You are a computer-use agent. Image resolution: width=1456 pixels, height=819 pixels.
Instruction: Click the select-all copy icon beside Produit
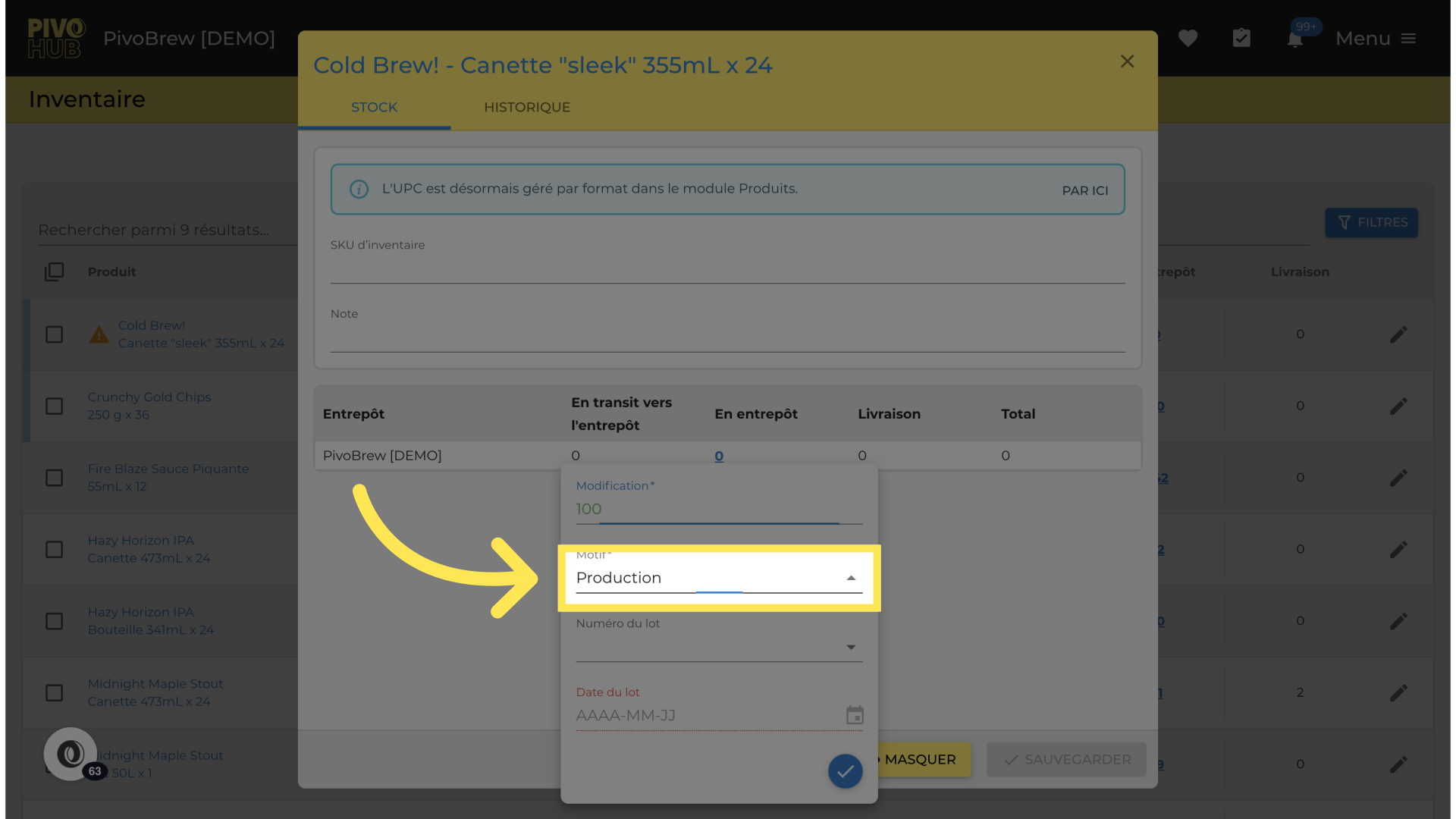[55, 271]
